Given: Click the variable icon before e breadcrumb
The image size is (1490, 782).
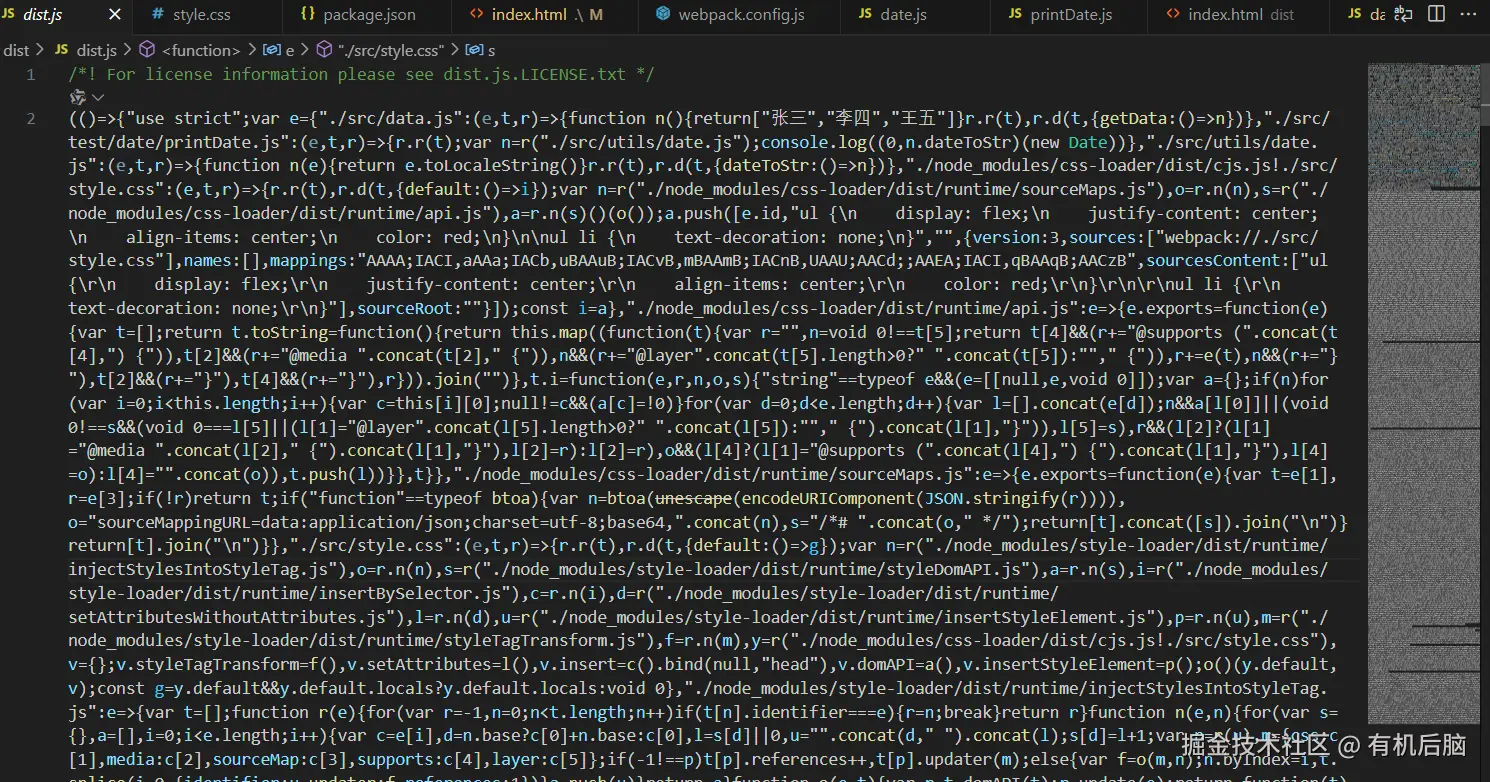Looking at the screenshot, I should pyautogui.click(x=271, y=49).
